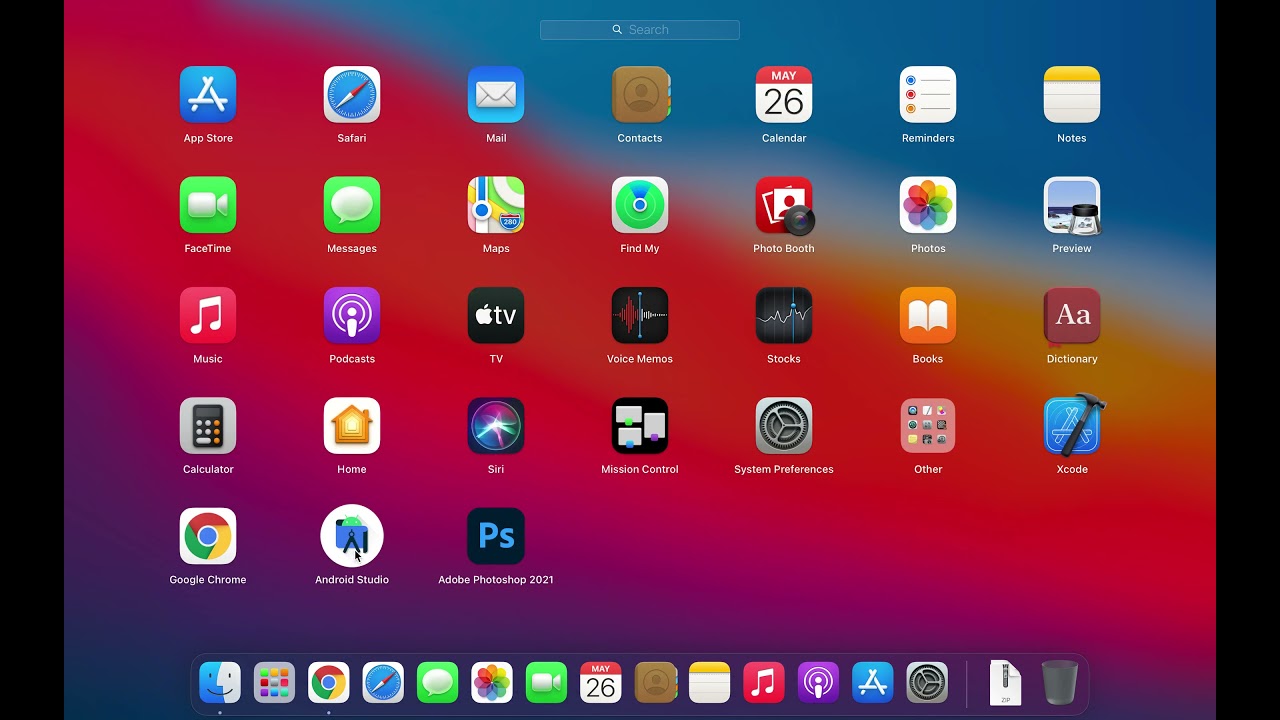Open Adobe Photoshop 2021
This screenshot has height=720, width=1280.
(x=496, y=536)
